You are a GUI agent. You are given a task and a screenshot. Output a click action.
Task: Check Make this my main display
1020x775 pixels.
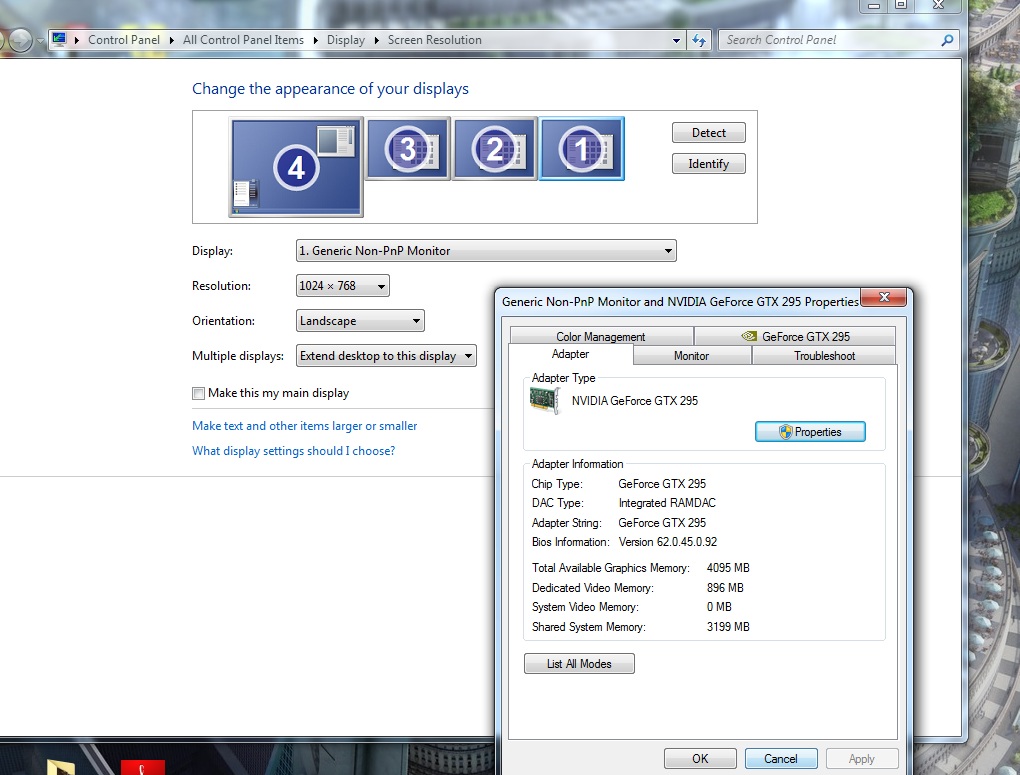click(x=198, y=393)
